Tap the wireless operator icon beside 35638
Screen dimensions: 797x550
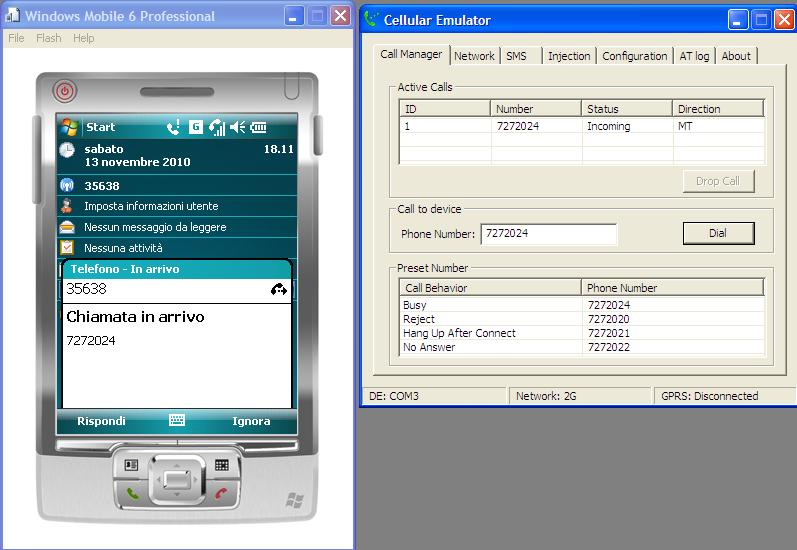[67, 186]
